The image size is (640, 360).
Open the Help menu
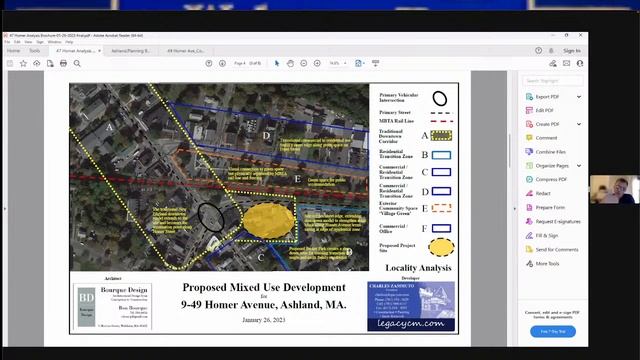69,42
